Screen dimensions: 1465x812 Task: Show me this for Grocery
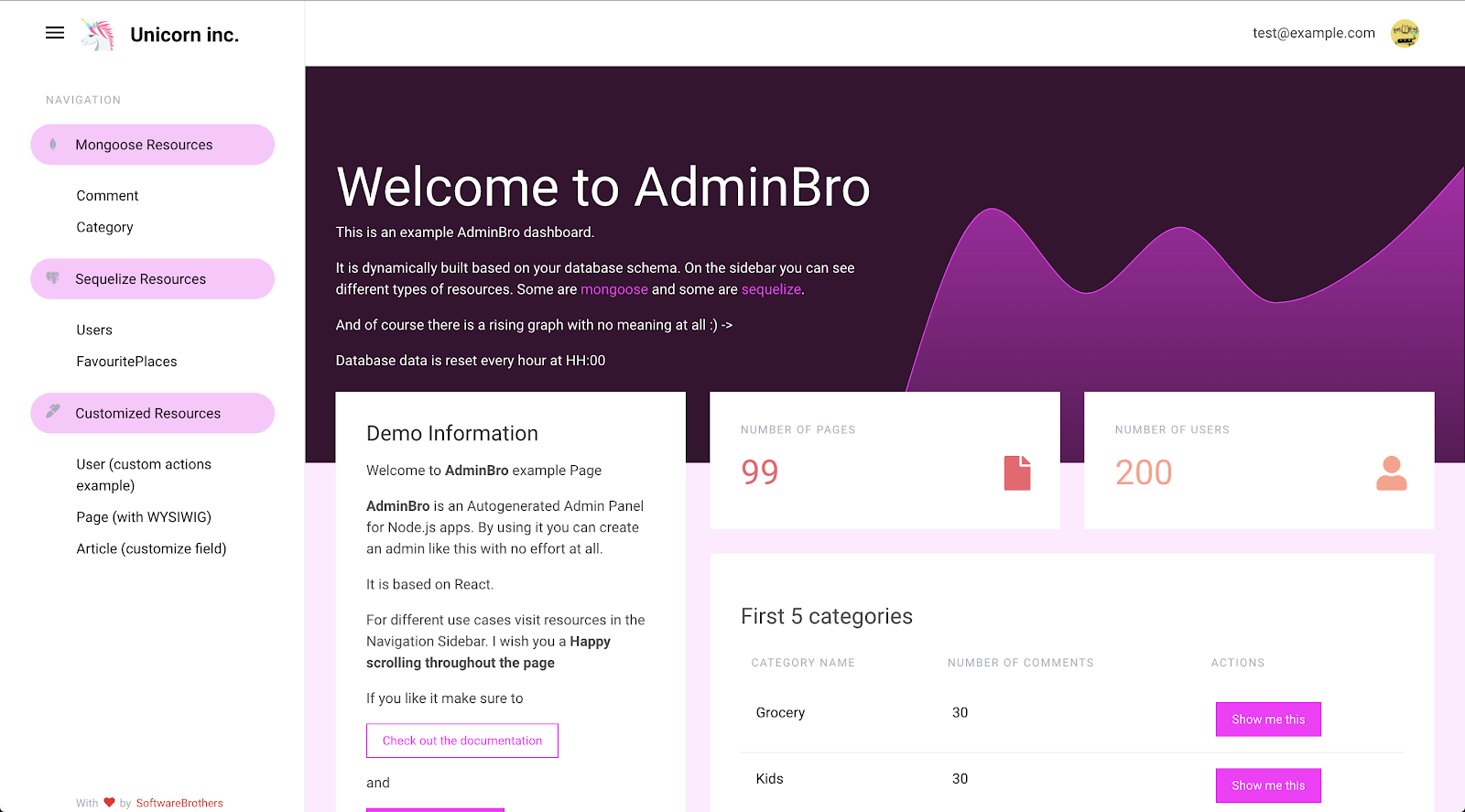coord(1268,720)
